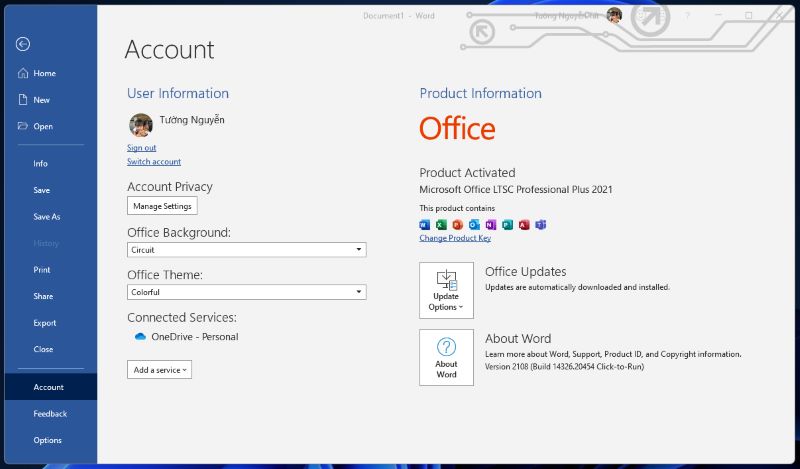Go to the Print page in sidebar
The image size is (800, 469).
[x=42, y=269]
